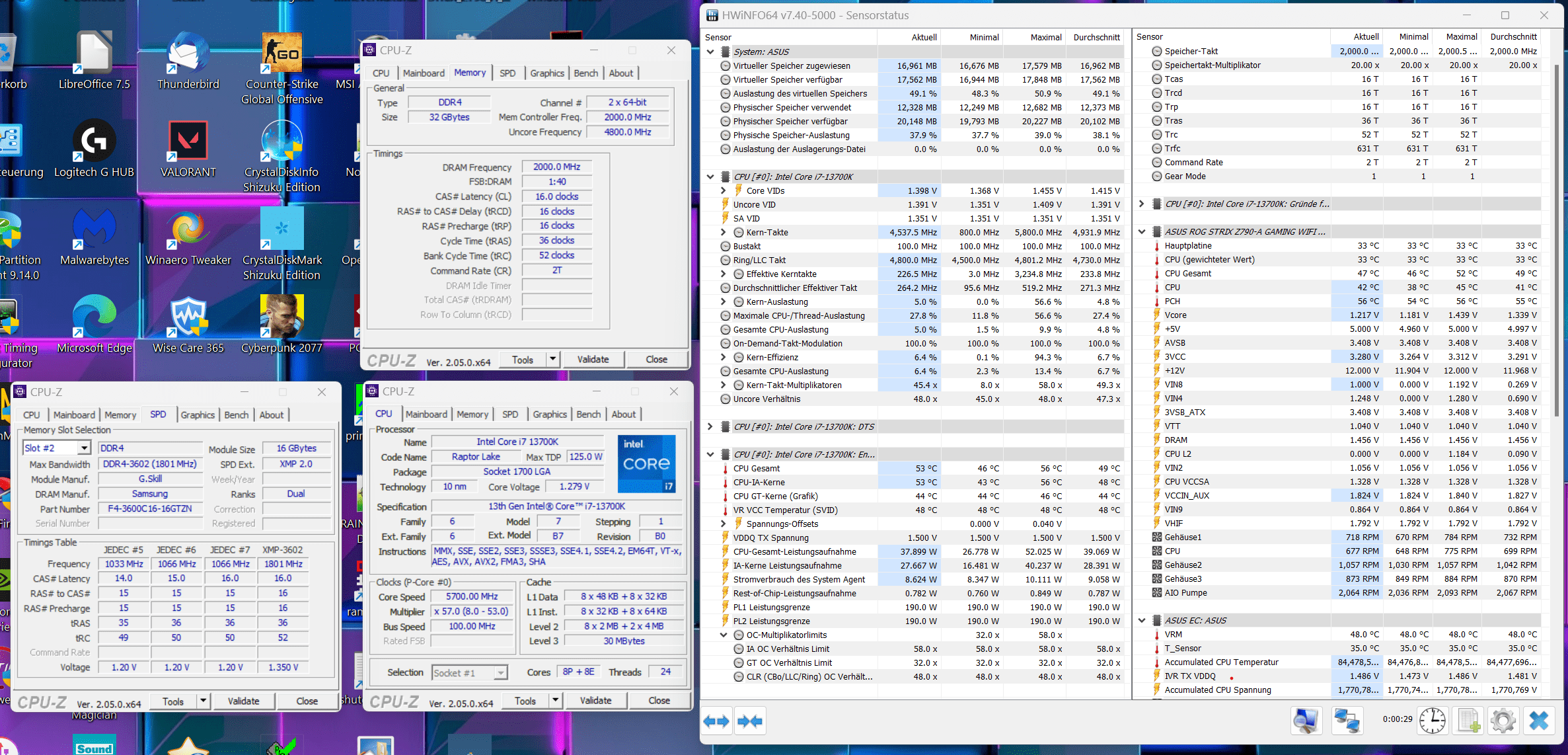Screen dimensions: 1568x755
Task: Collapse the System: ASUS sensor group
Action: 710,52
